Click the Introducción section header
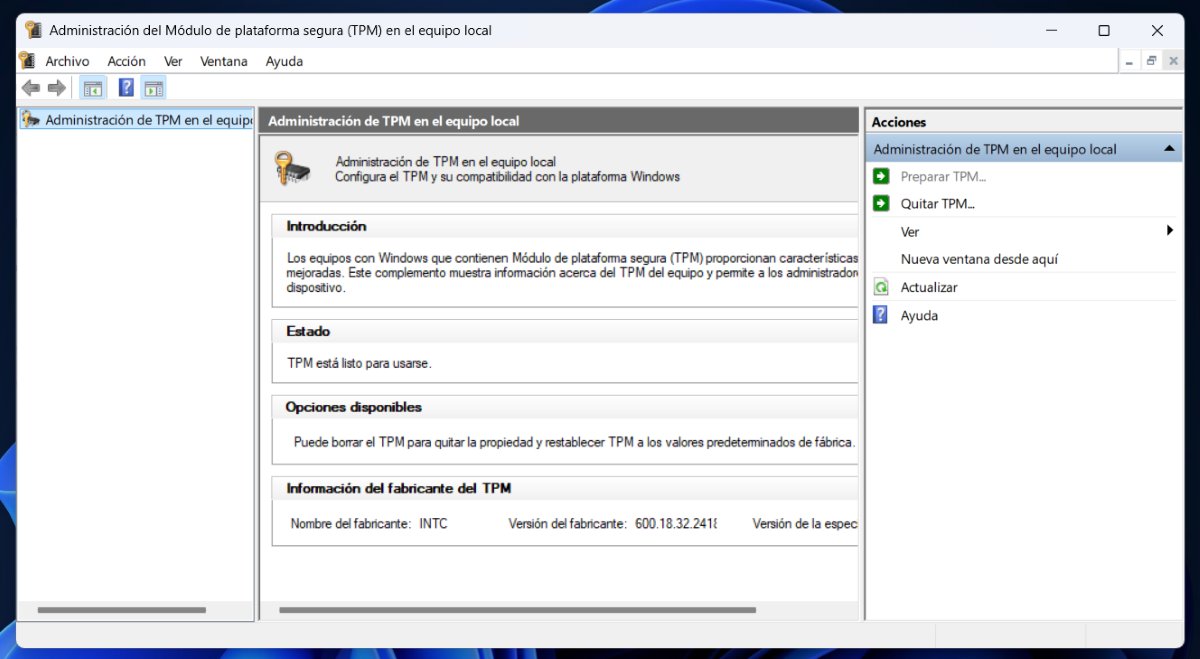This screenshot has height=659, width=1200. point(565,226)
